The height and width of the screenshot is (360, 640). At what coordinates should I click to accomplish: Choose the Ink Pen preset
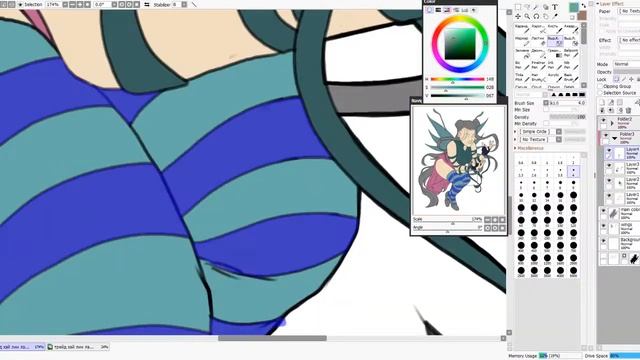click(554, 65)
